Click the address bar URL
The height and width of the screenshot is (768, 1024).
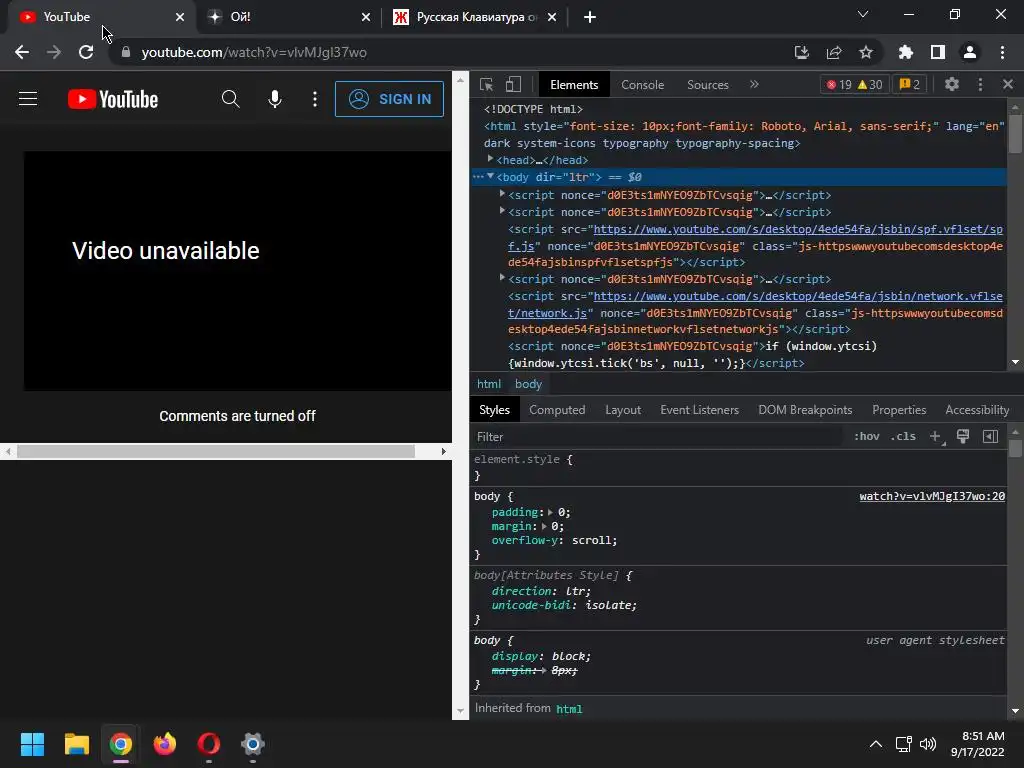(x=254, y=52)
